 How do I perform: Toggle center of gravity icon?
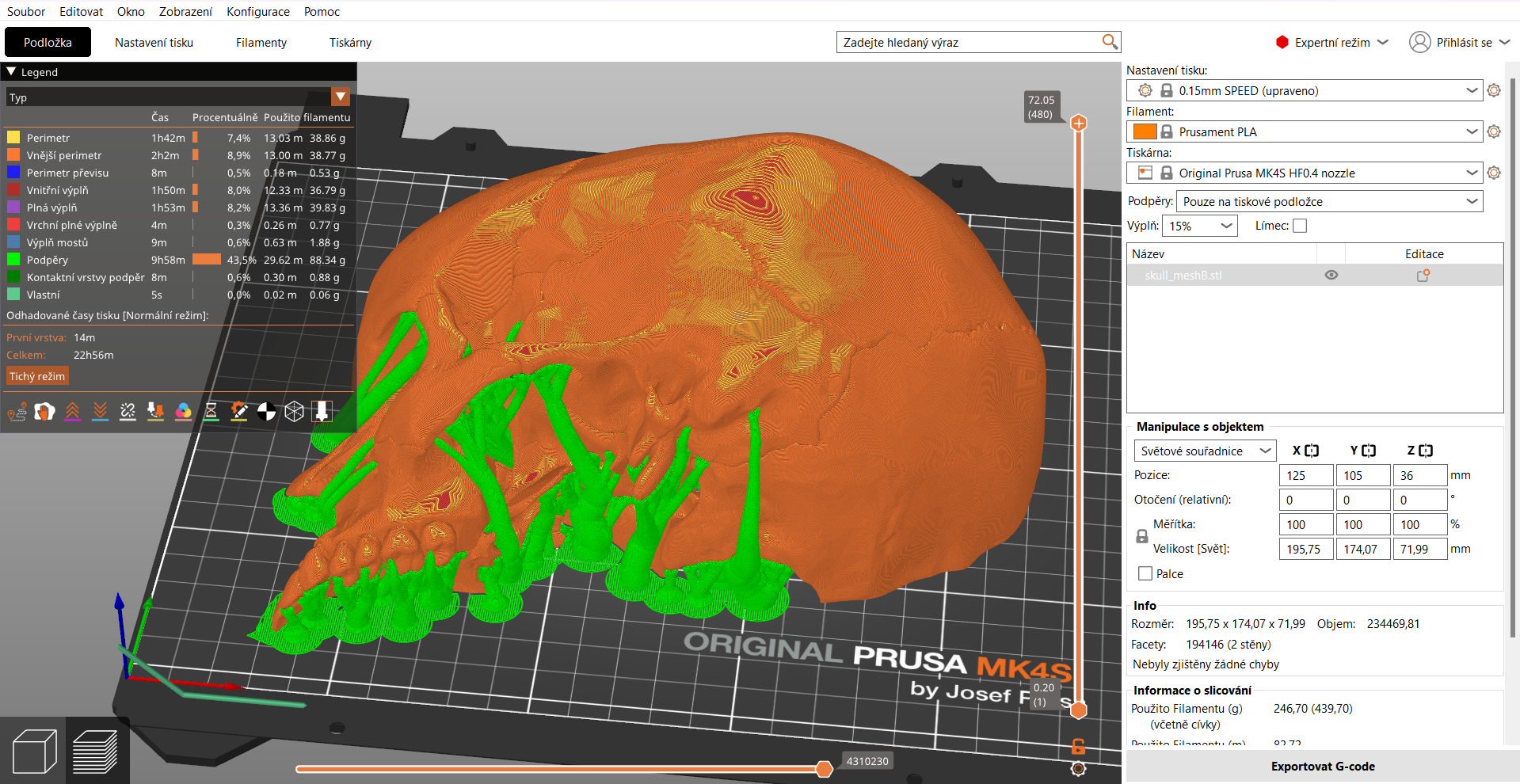pyautogui.click(x=266, y=412)
